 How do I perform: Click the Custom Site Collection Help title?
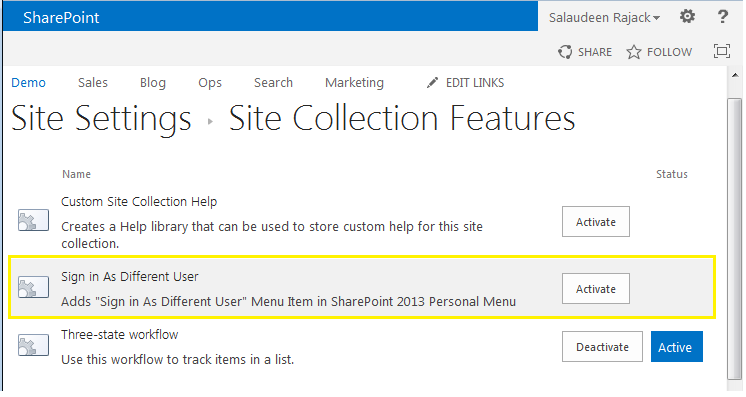[x=139, y=202]
